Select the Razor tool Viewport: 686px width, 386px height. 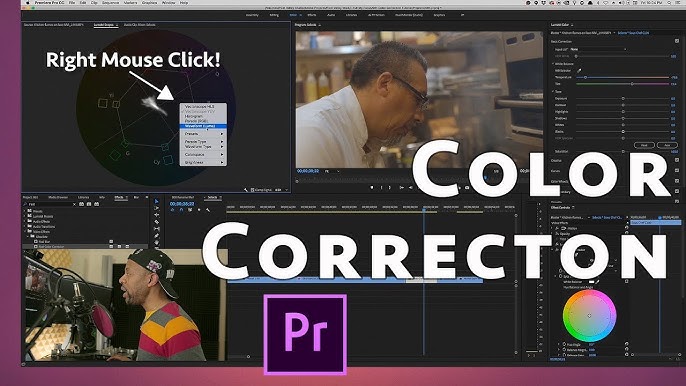tap(157, 222)
